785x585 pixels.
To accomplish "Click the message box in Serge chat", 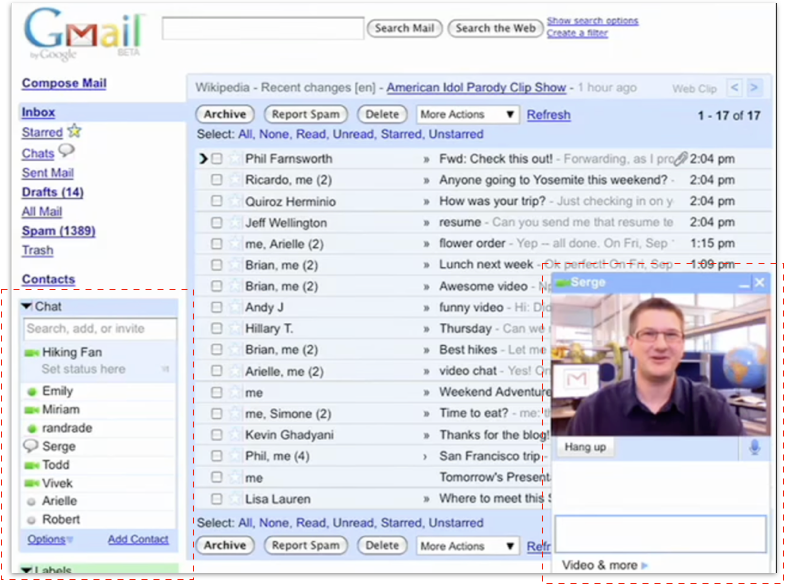I will (660, 534).
